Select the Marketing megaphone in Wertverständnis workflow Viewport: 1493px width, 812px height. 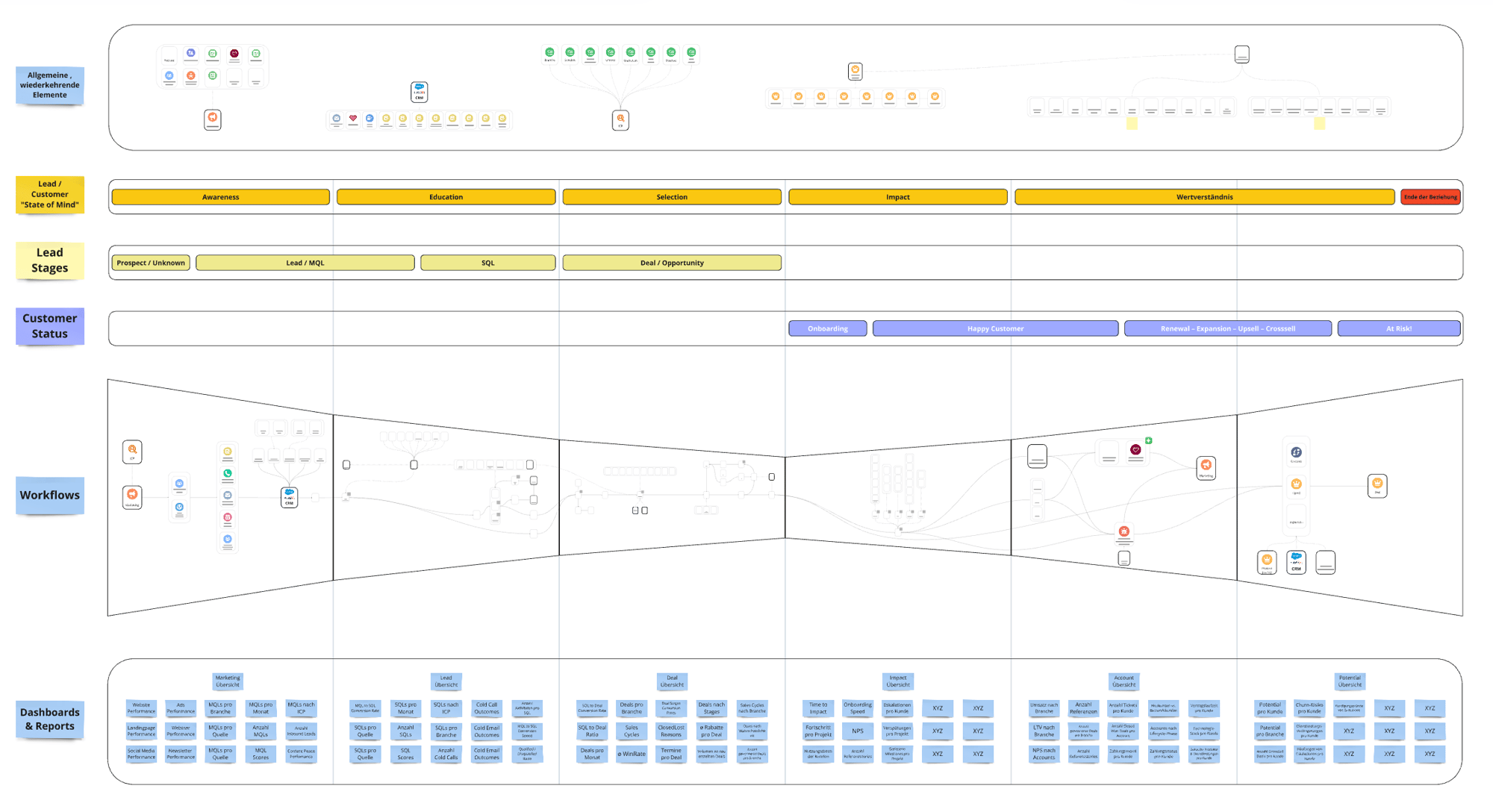tap(1206, 467)
